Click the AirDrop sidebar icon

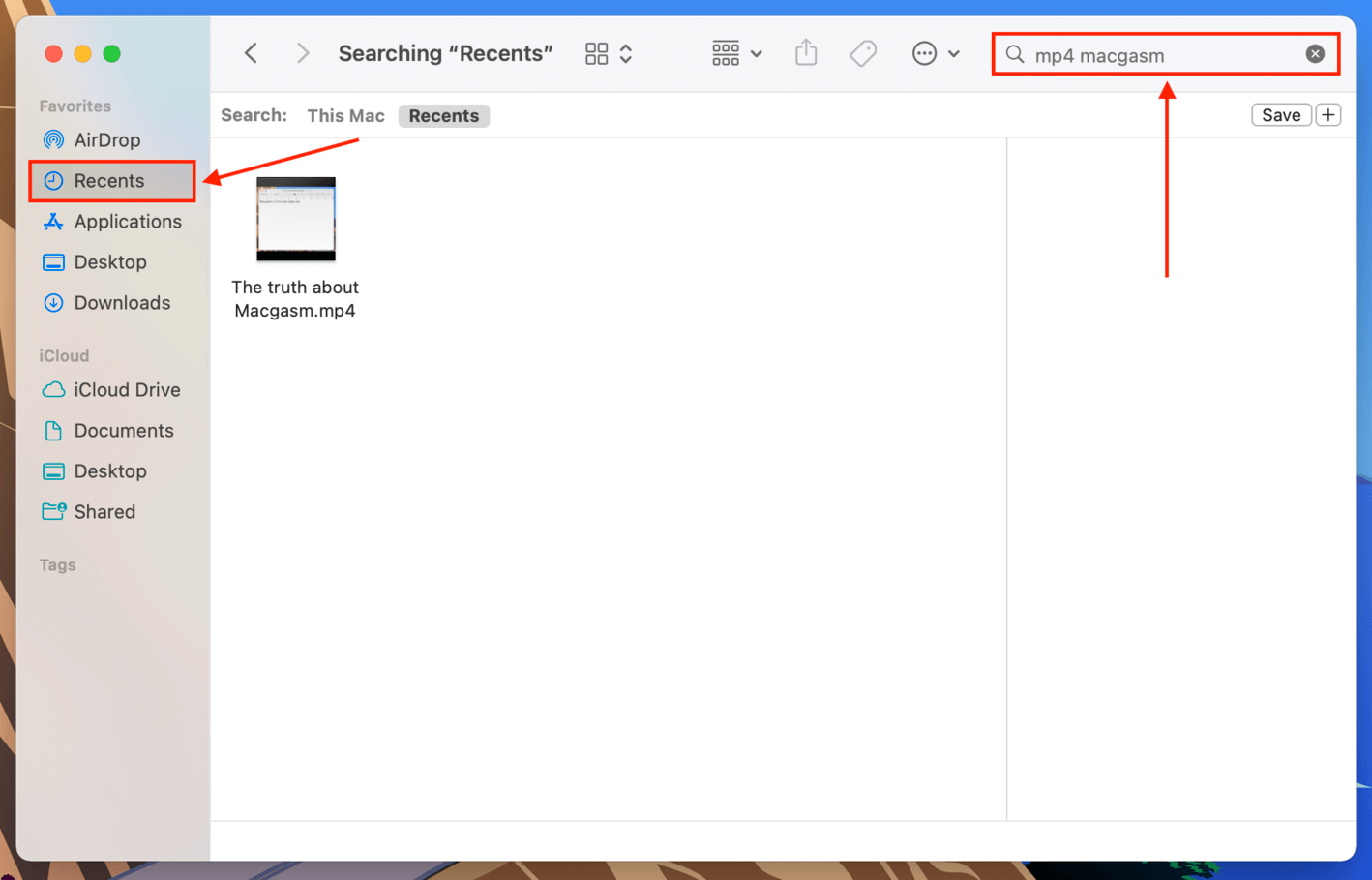(53, 139)
